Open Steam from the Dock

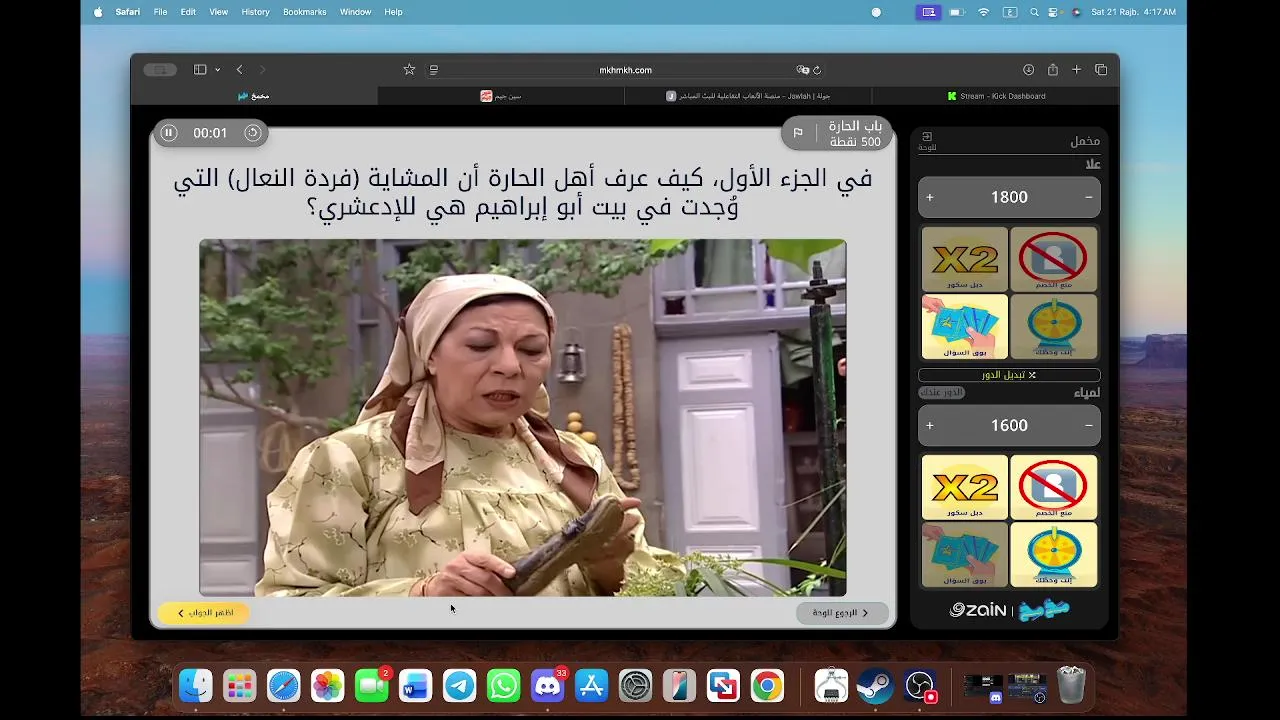tap(875, 686)
